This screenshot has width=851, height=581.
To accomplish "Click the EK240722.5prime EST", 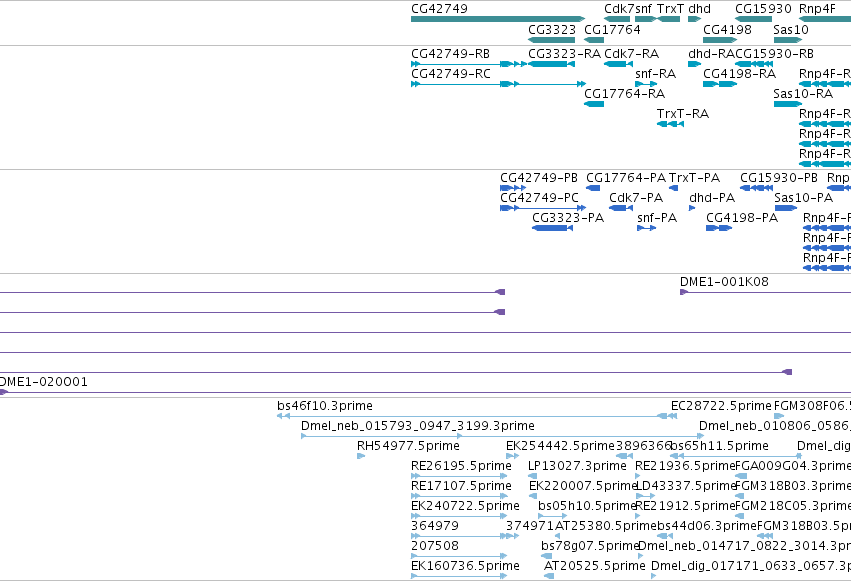I will [x=459, y=516].
